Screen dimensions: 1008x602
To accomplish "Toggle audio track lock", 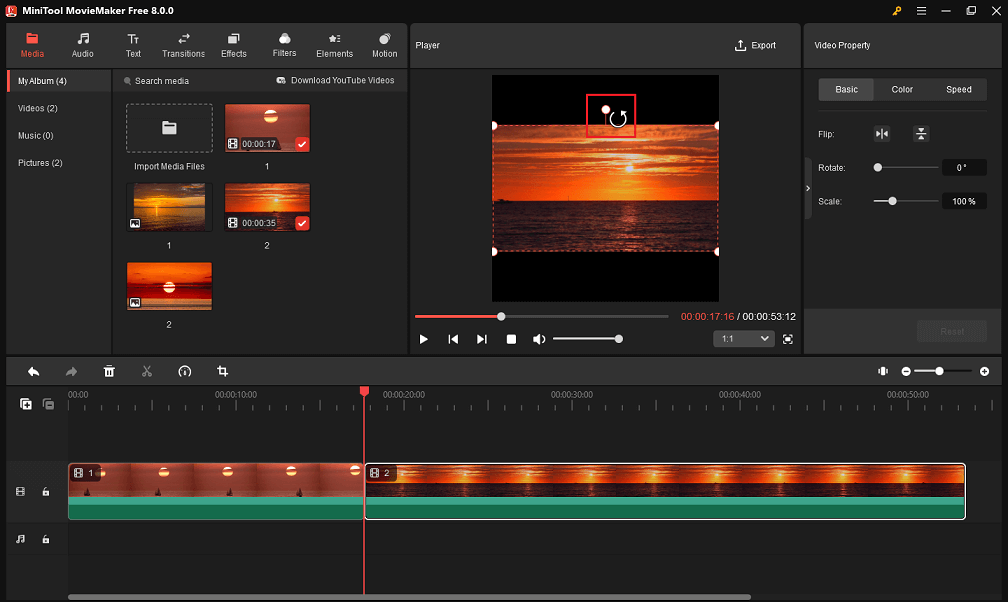I will coord(46,539).
